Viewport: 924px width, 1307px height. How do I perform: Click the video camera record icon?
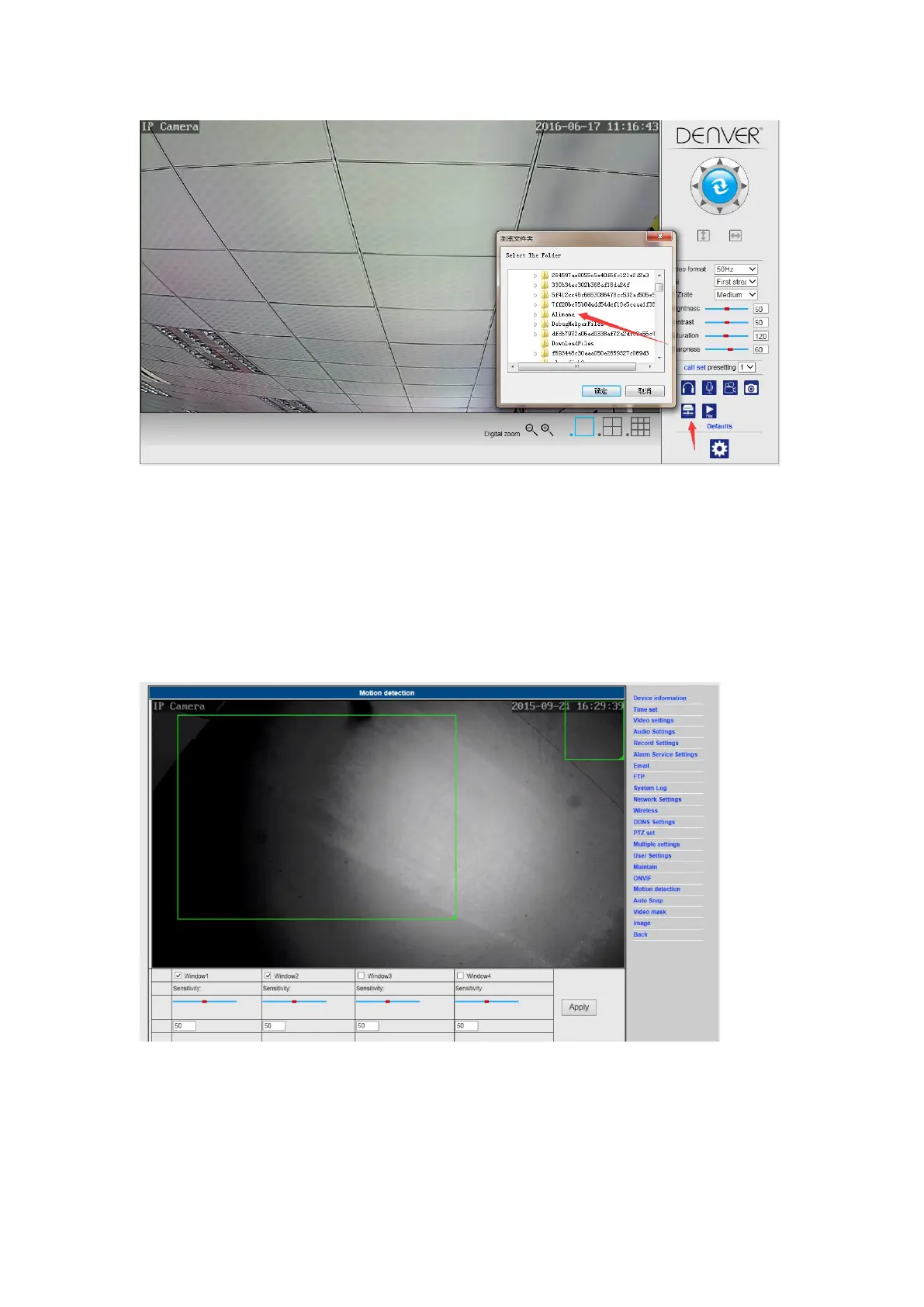[x=730, y=388]
